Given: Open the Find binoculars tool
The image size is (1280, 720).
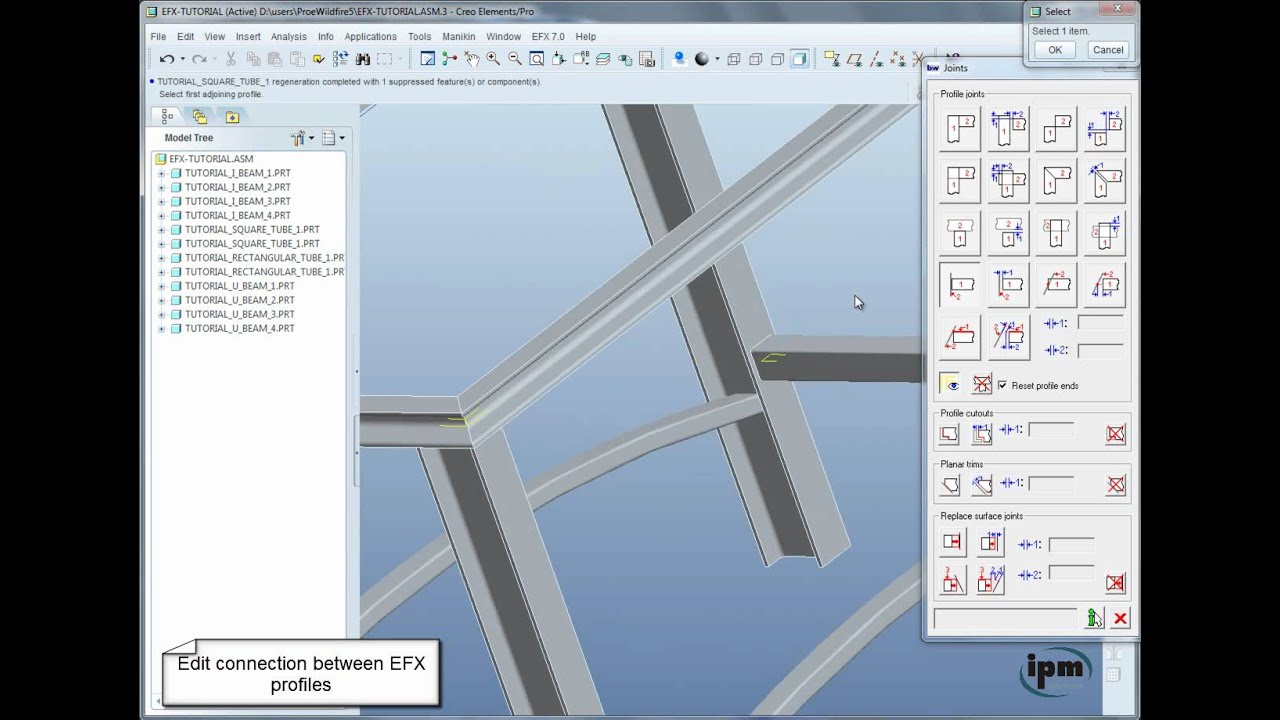Looking at the screenshot, I should point(362,59).
